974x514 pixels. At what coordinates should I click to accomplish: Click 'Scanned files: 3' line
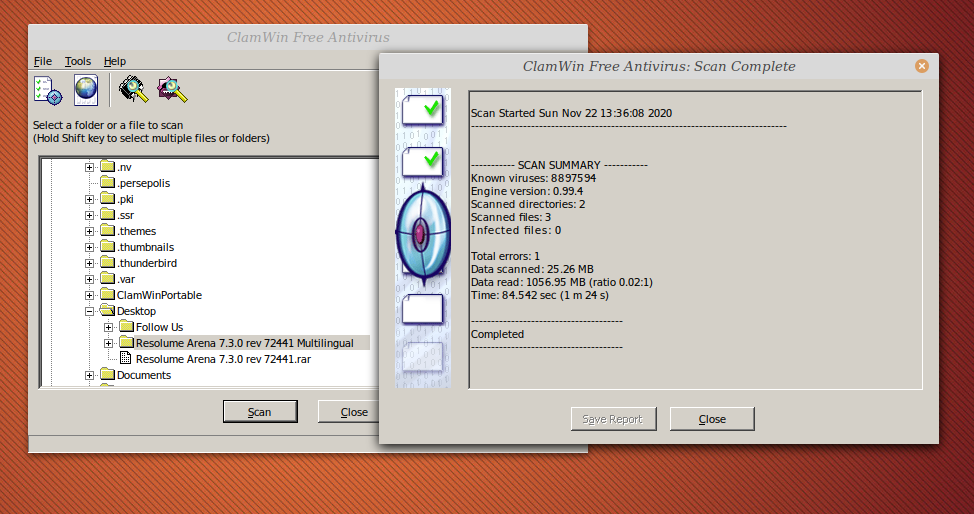pos(511,218)
